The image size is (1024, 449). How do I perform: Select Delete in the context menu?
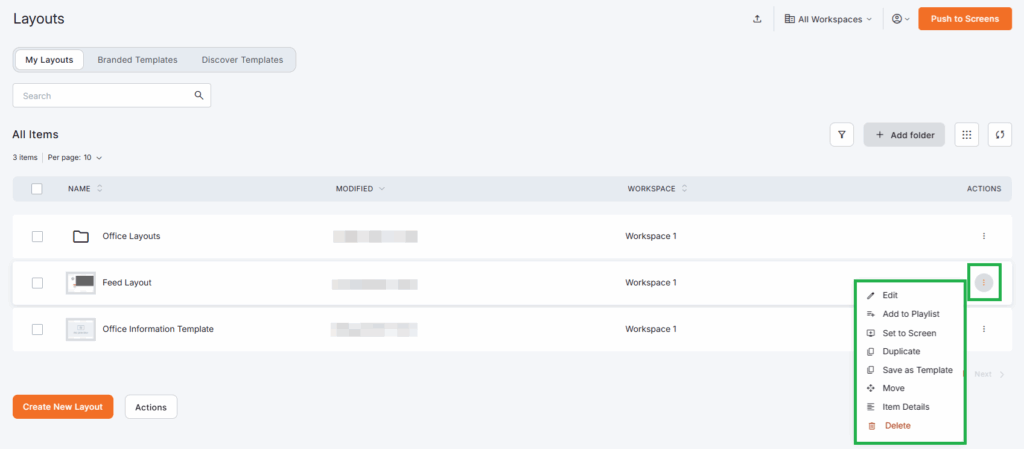tap(897, 426)
